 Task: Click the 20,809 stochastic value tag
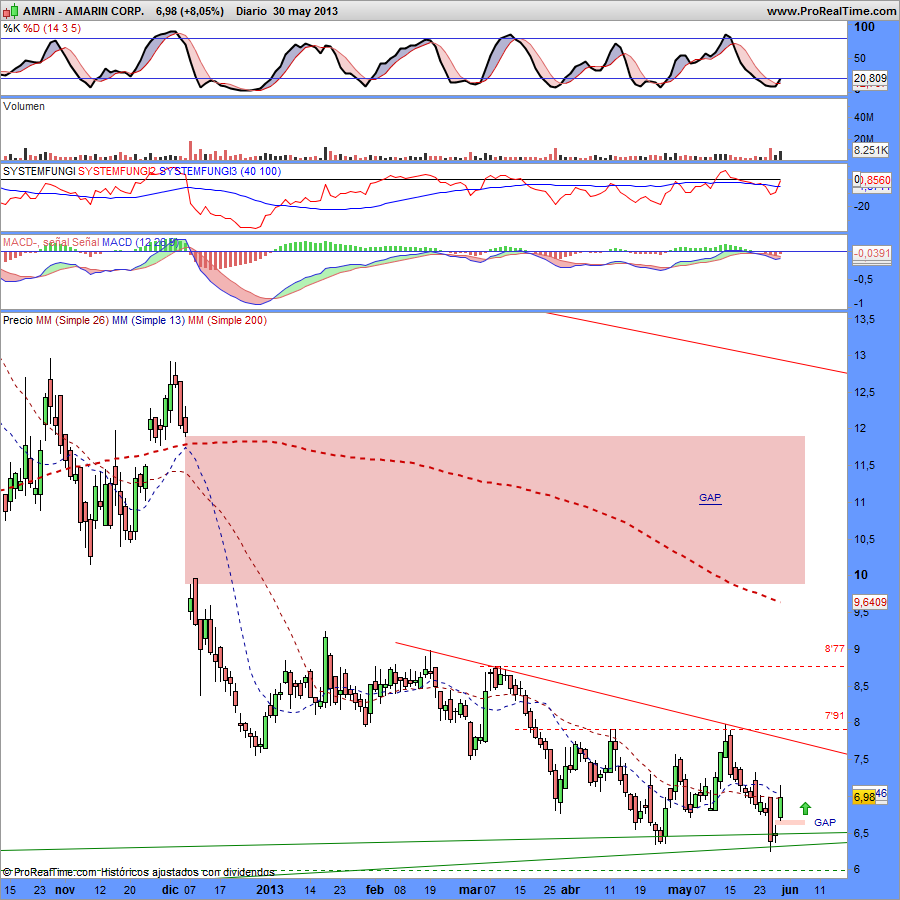click(870, 78)
